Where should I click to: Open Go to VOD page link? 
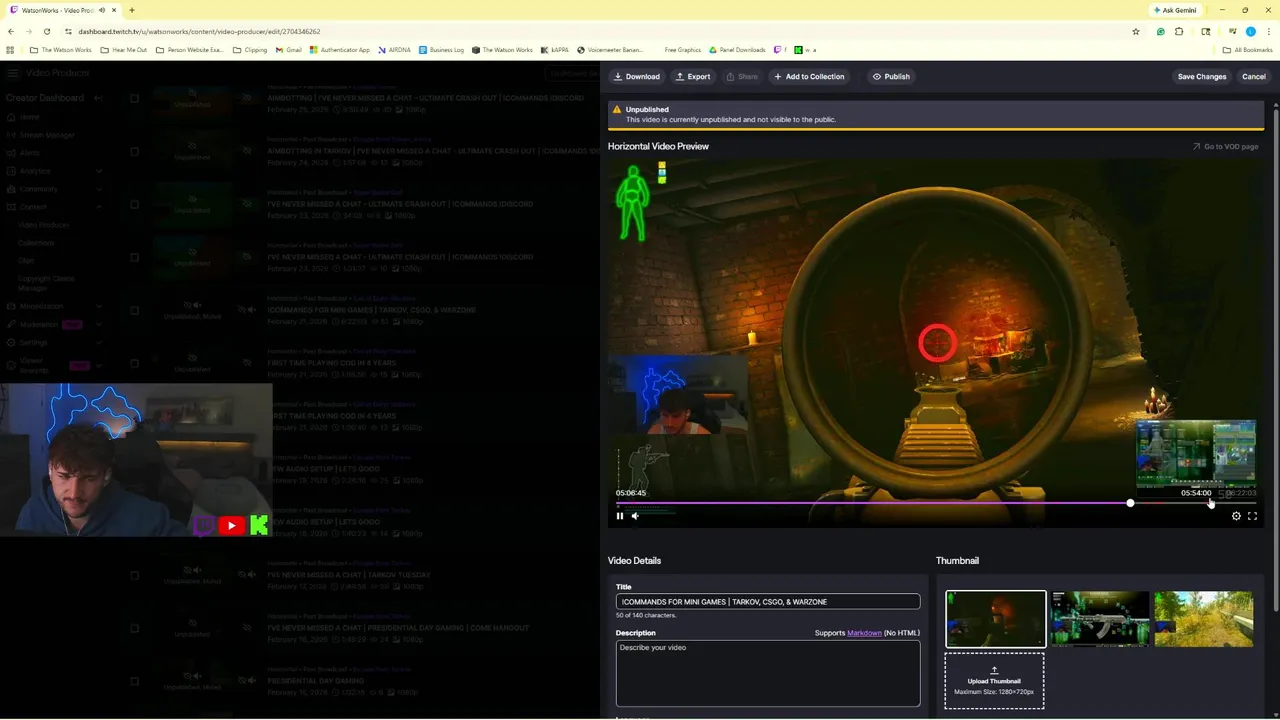1225,146
